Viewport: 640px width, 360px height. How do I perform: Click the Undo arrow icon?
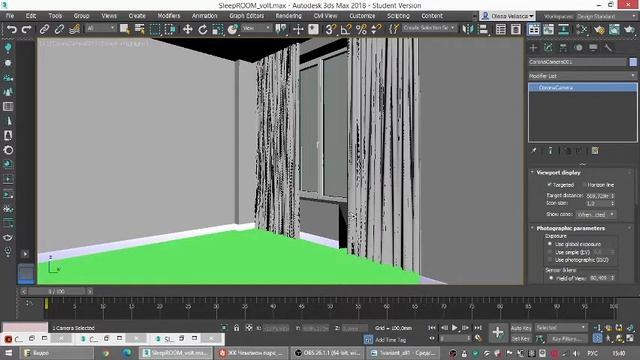click(x=12, y=29)
